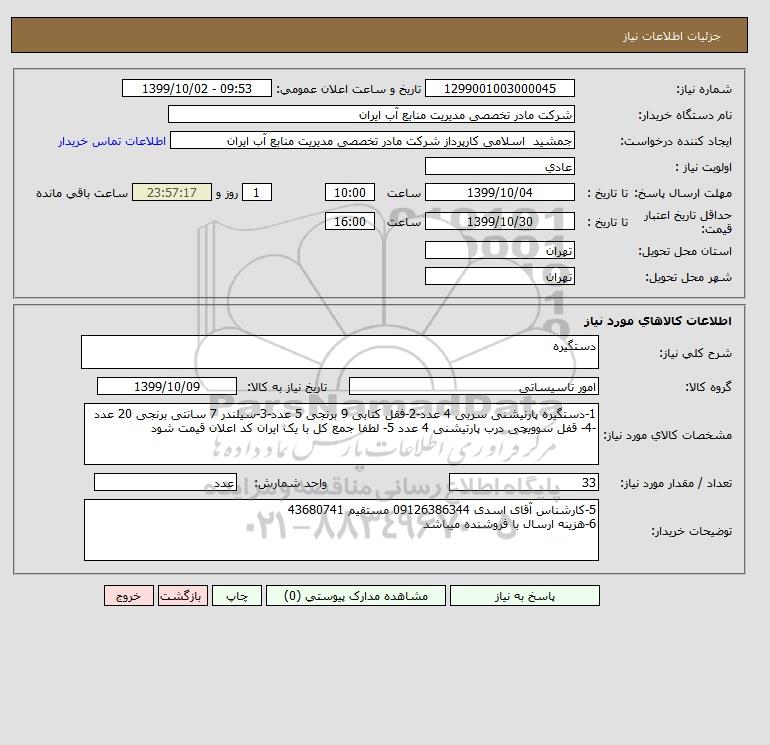Click the نام دستگاه خریدار label
770x745 pixels.
pos(685,115)
